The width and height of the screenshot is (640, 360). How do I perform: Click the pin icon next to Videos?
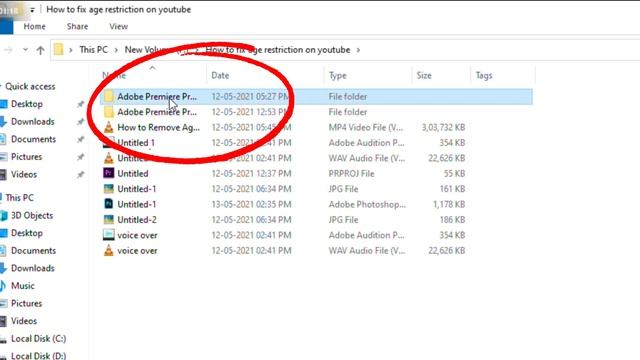coord(80,175)
